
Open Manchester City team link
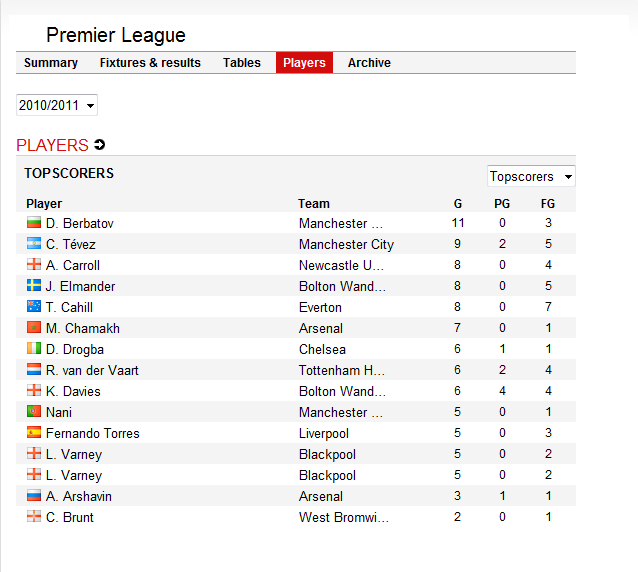pyautogui.click(x=346, y=245)
